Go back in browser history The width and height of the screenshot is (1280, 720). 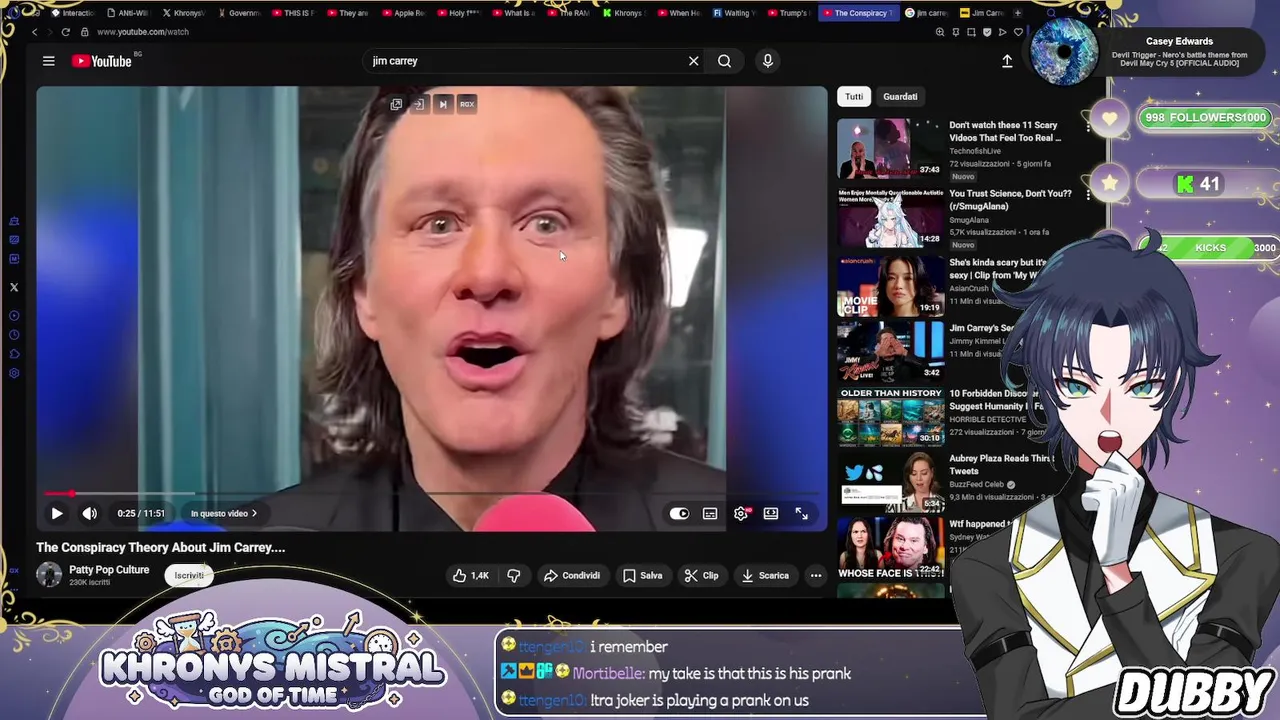coord(34,32)
